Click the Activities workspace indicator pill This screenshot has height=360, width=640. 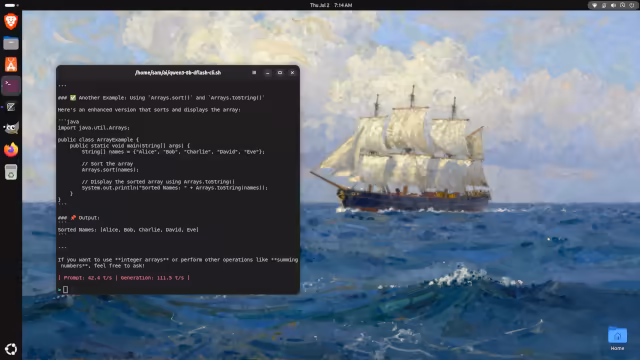click(x=11, y=5)
